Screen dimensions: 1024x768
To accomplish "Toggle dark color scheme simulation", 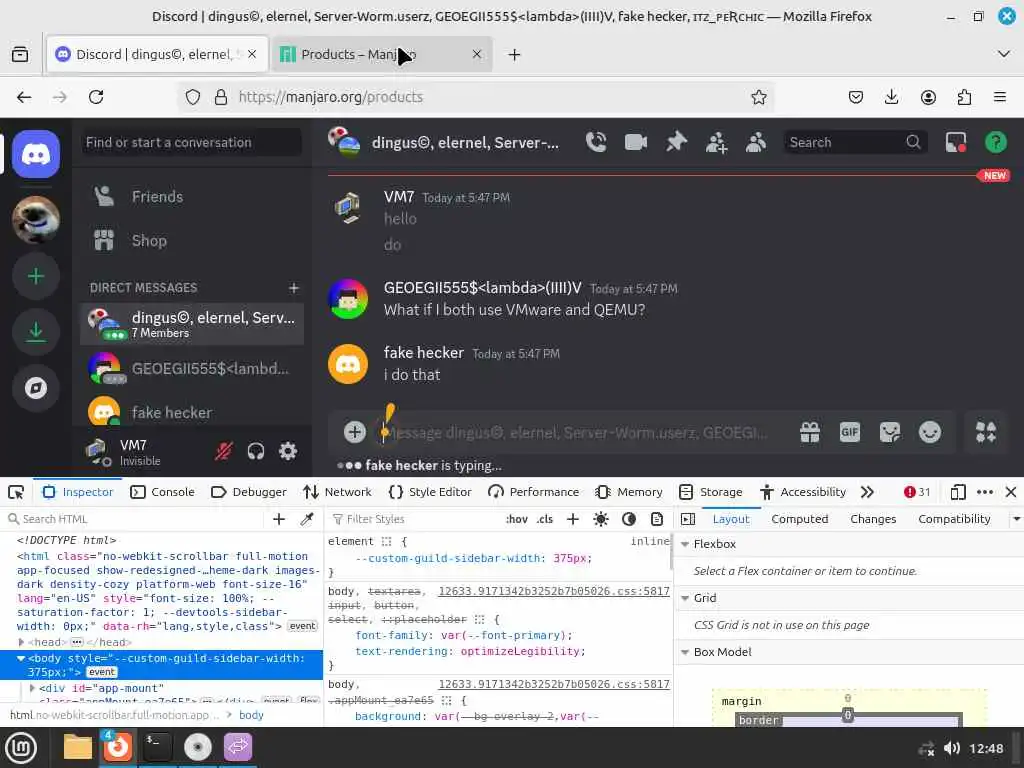I will pos(629,519).
